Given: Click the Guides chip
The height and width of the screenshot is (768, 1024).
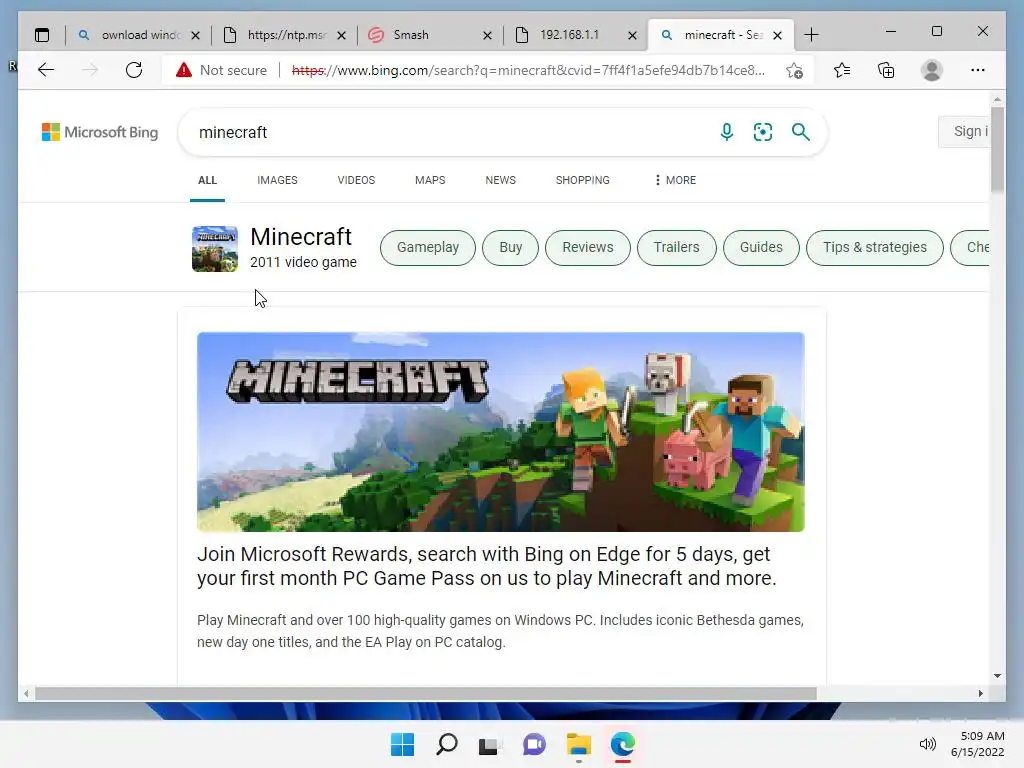Looking at the screenshot, I should click(x=761, y=248).
